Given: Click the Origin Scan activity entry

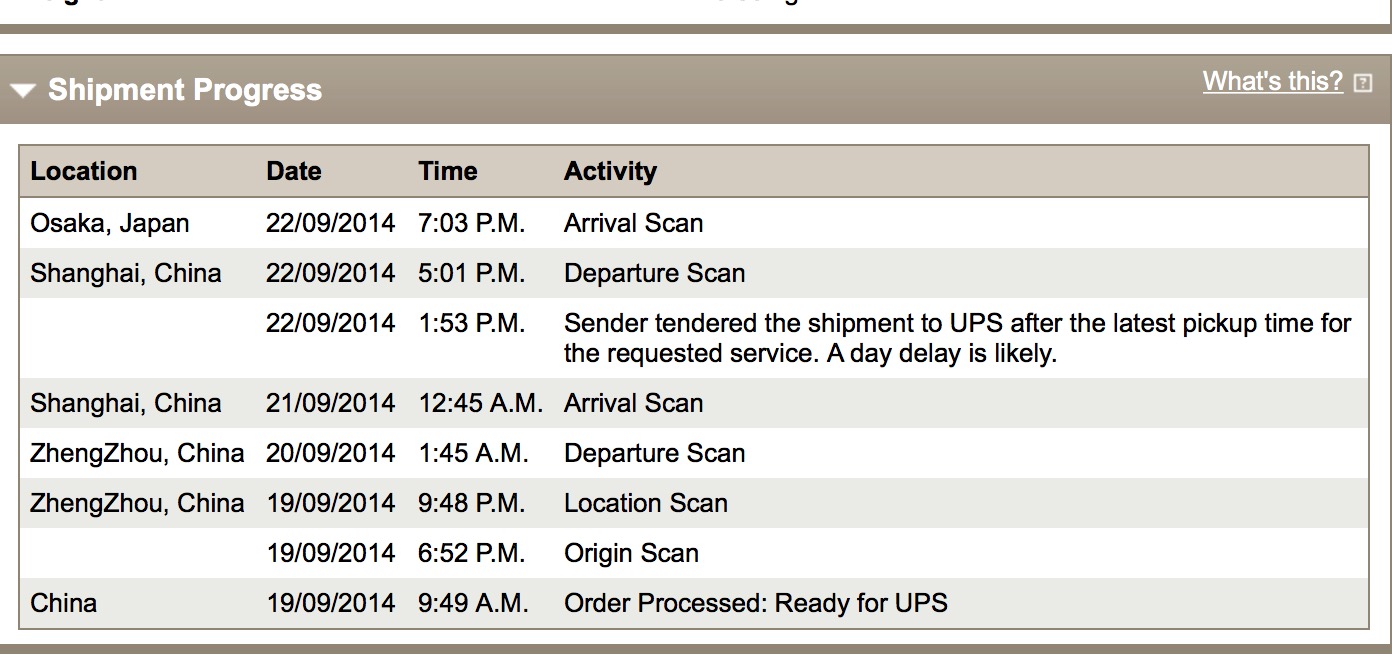Looking at the screenshot, I should pyautogui.click(x=631, y=553).
